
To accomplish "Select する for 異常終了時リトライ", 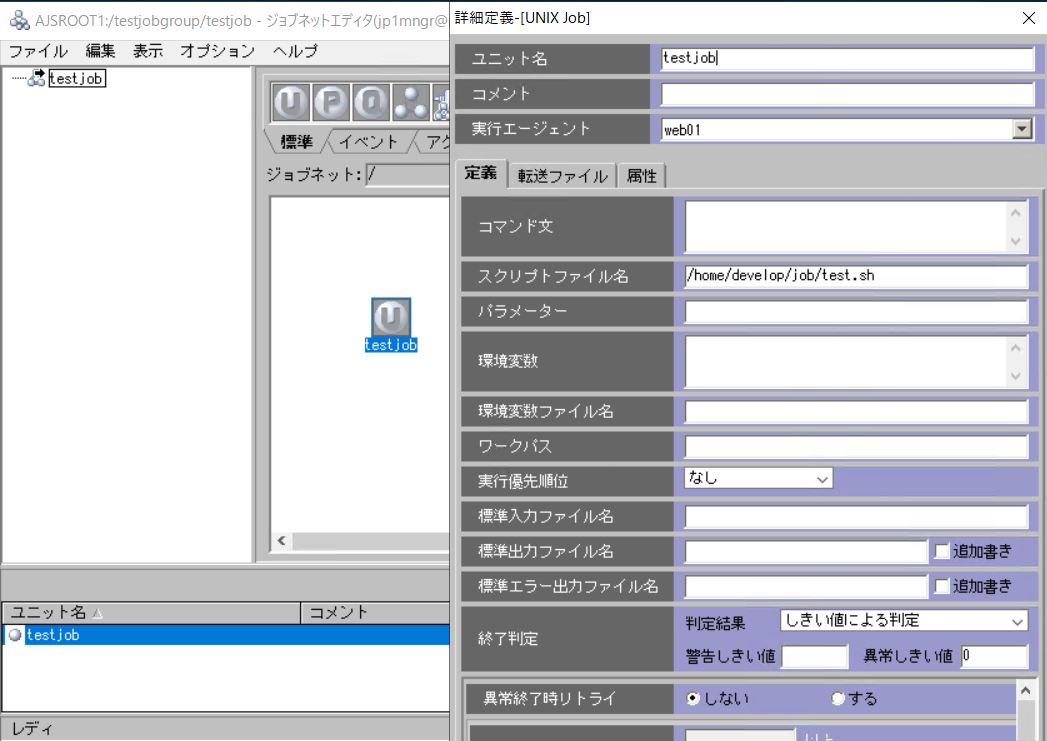I will [x=837, y=698].
